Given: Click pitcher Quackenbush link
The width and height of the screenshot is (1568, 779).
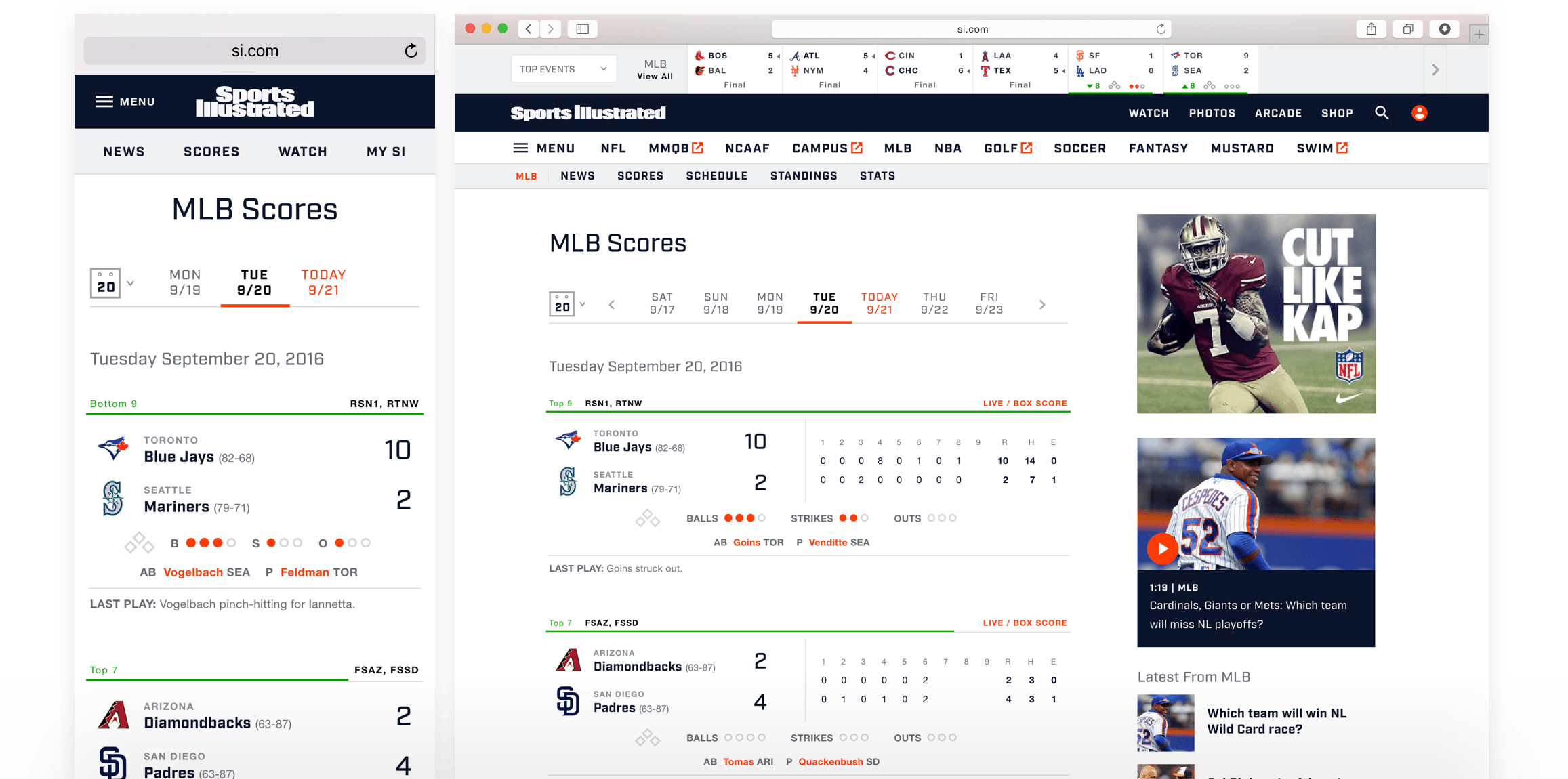Looking at the screenshot, I should pyautogui.click(x=831, y=762).
